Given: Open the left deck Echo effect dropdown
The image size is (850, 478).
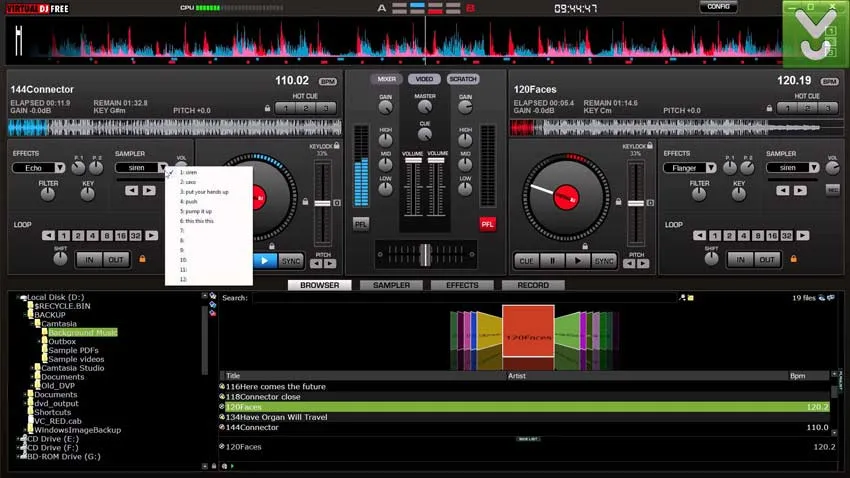Looking at the screenshot, I should [60, 168].
